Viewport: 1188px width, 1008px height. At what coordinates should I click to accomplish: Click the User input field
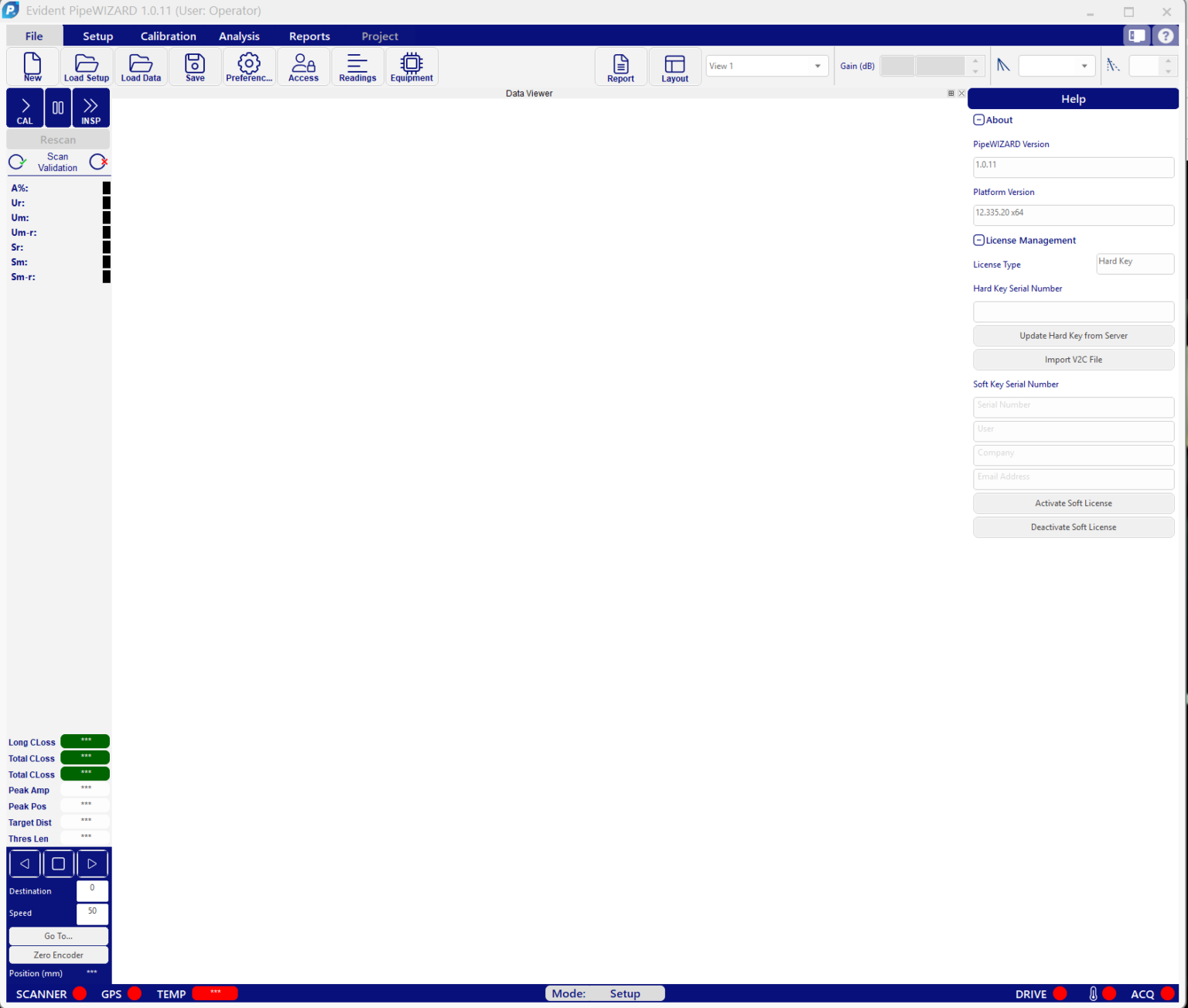point(1074,432)
